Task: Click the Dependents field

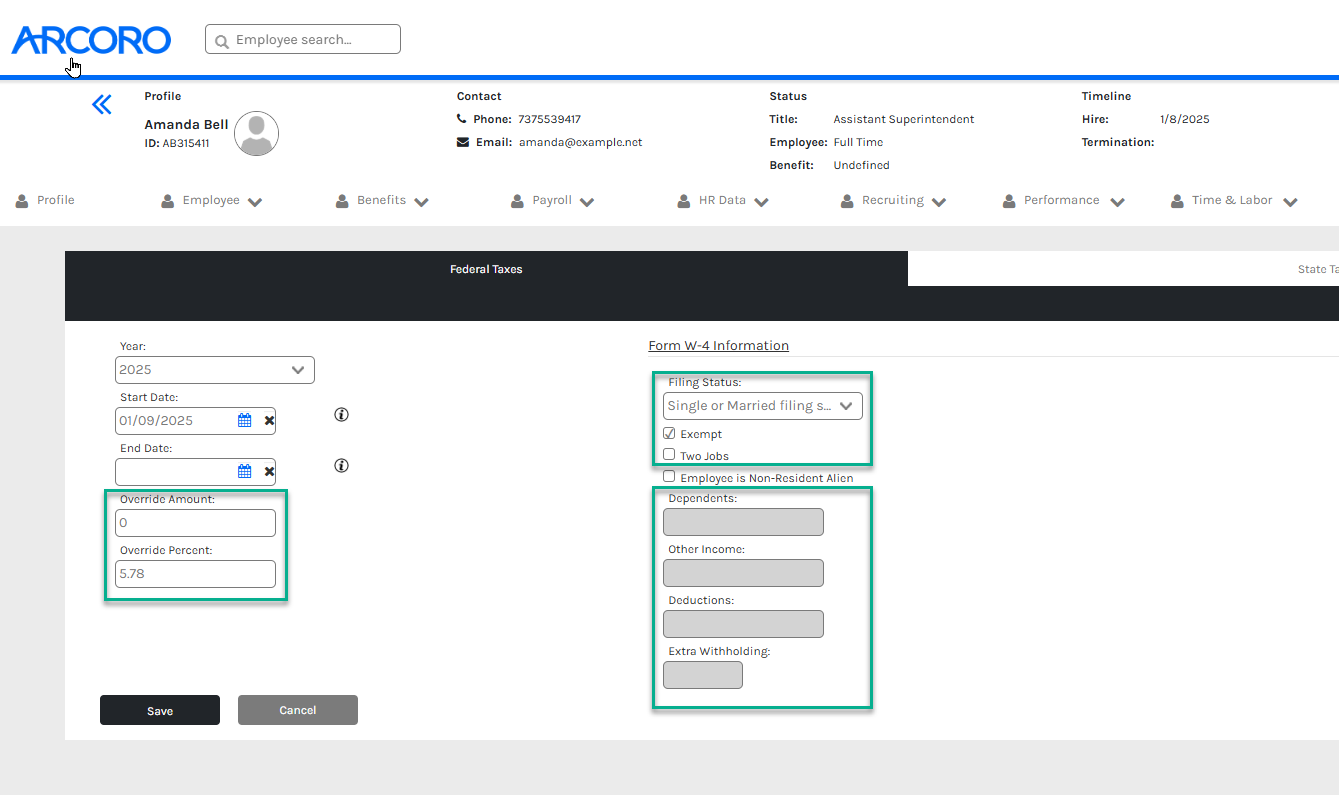Action: pos(743,522)
